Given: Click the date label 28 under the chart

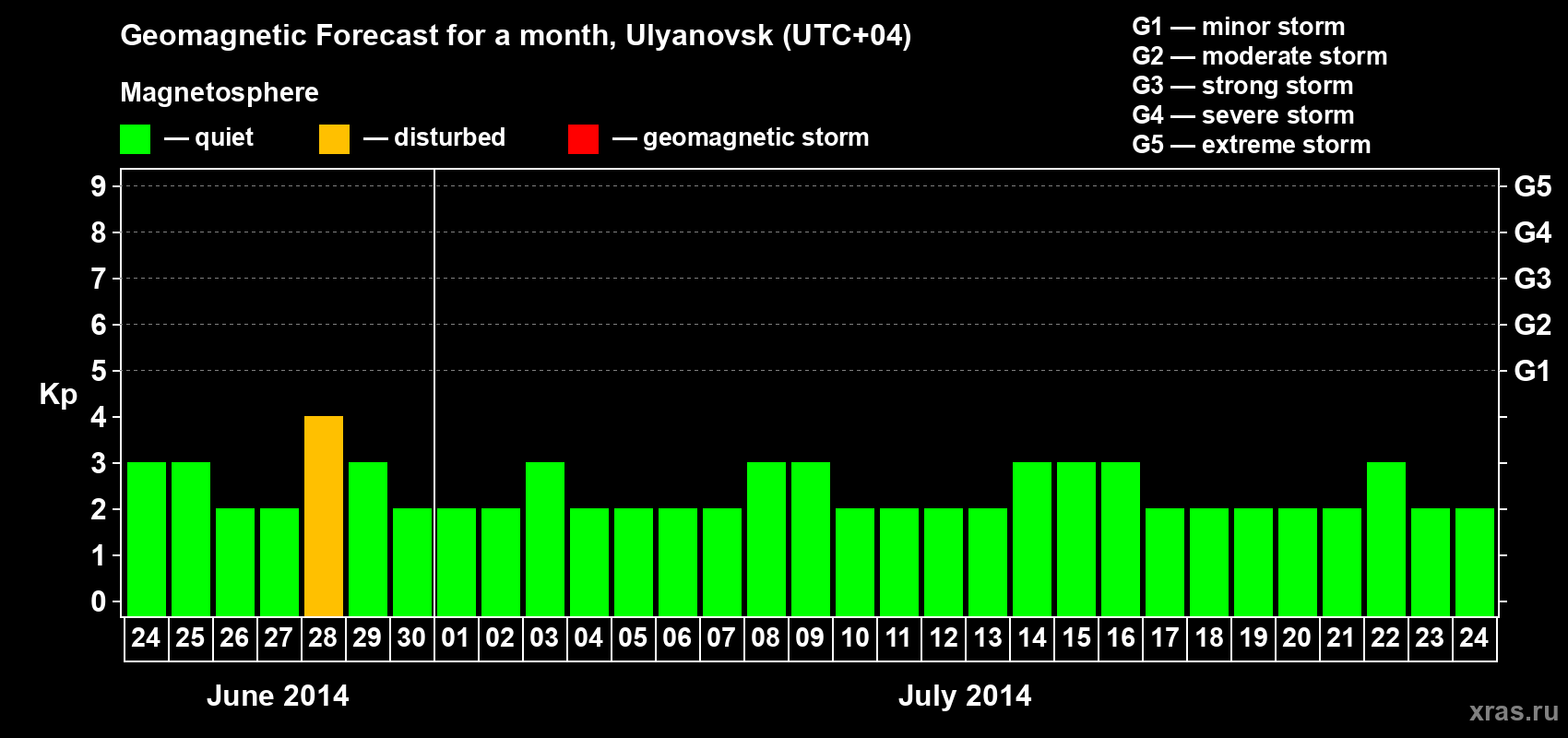Looking at the screenshot, I should pyautogui.click(x=323, y=637).
